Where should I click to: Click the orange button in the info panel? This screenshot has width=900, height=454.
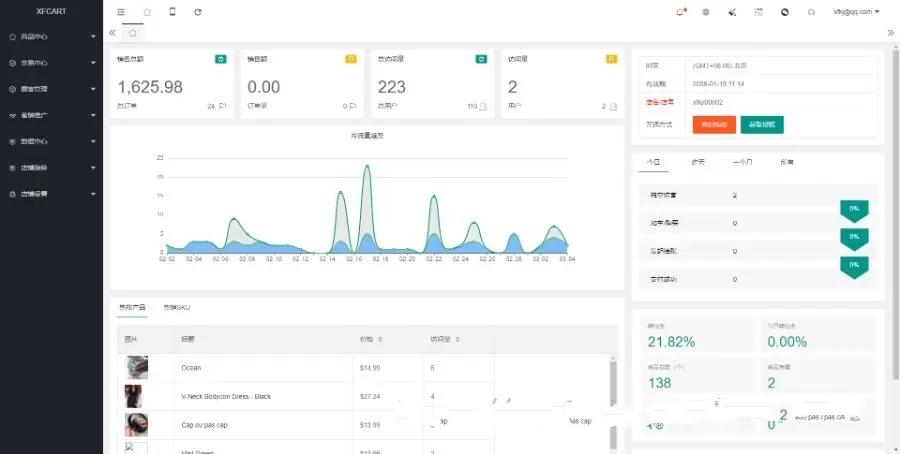(x=714, y=125)
